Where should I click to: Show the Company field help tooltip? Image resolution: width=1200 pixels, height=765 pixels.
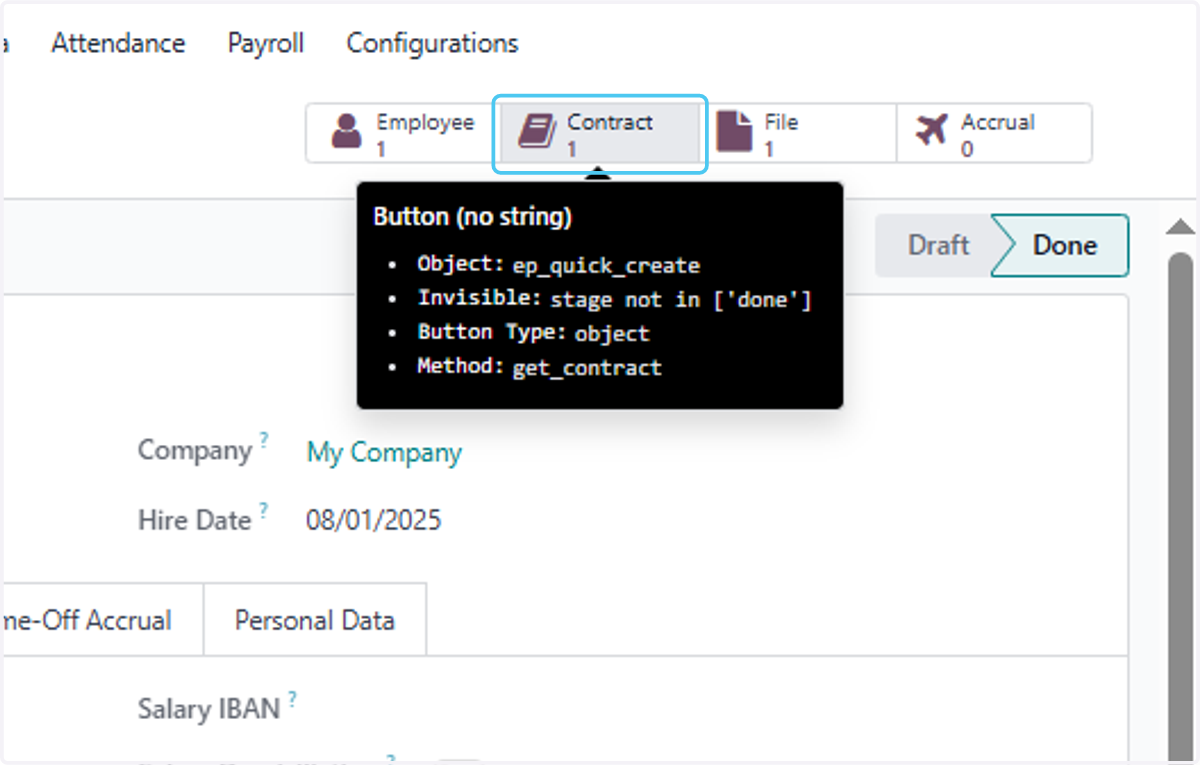[x=264, y=440]
